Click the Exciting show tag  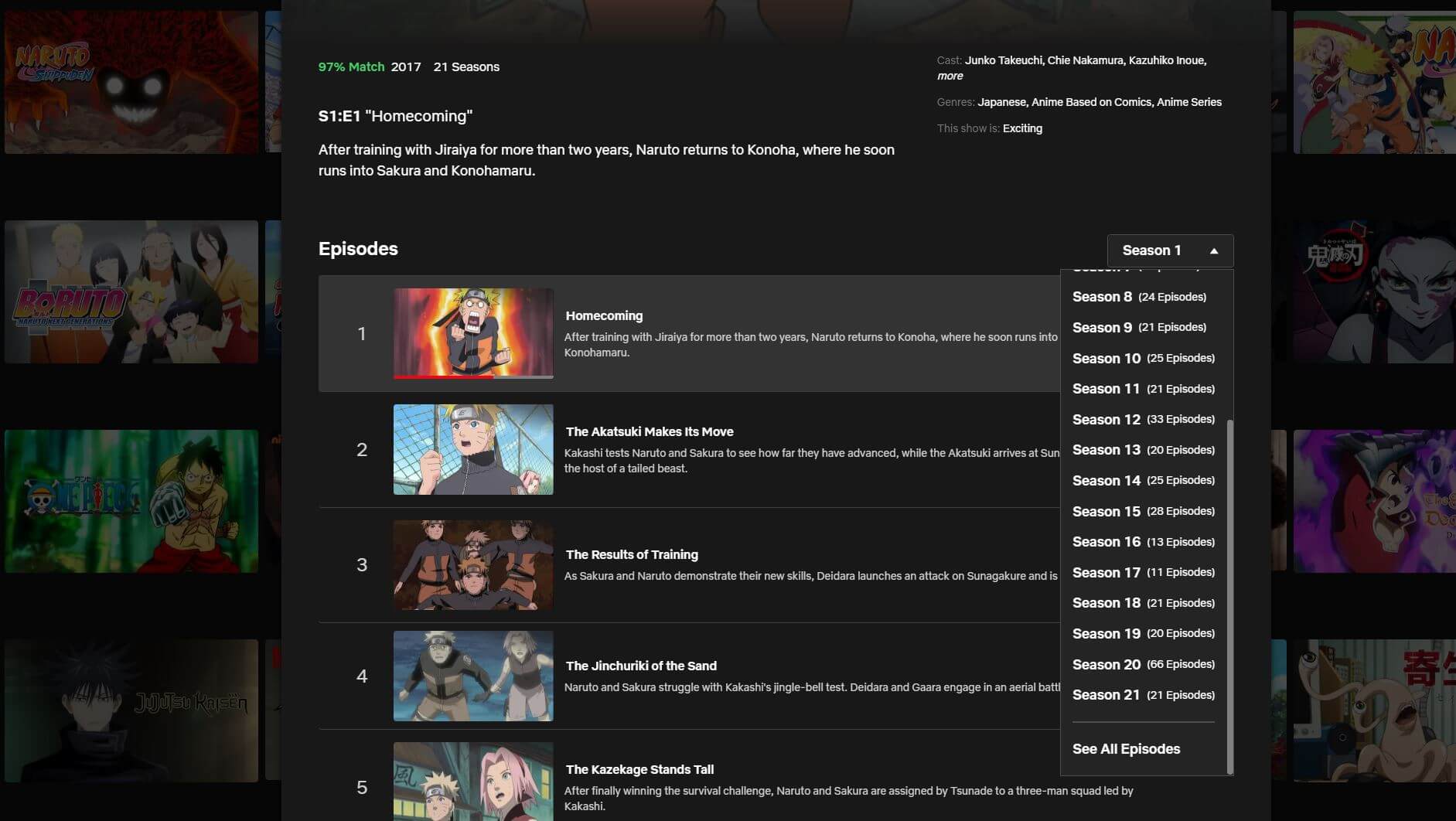(x=1022, y=128)
